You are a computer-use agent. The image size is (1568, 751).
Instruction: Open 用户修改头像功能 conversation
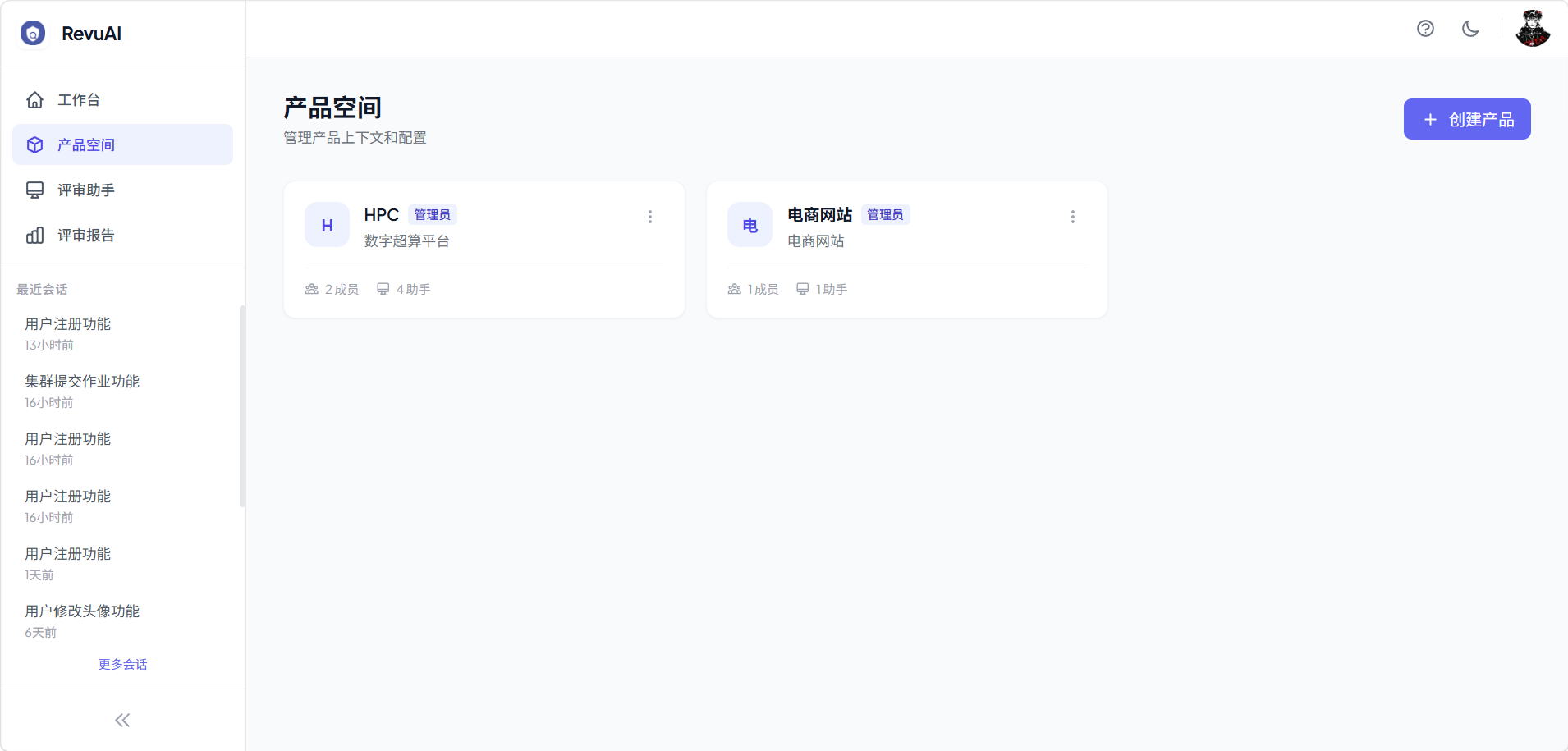click(123, 620)
